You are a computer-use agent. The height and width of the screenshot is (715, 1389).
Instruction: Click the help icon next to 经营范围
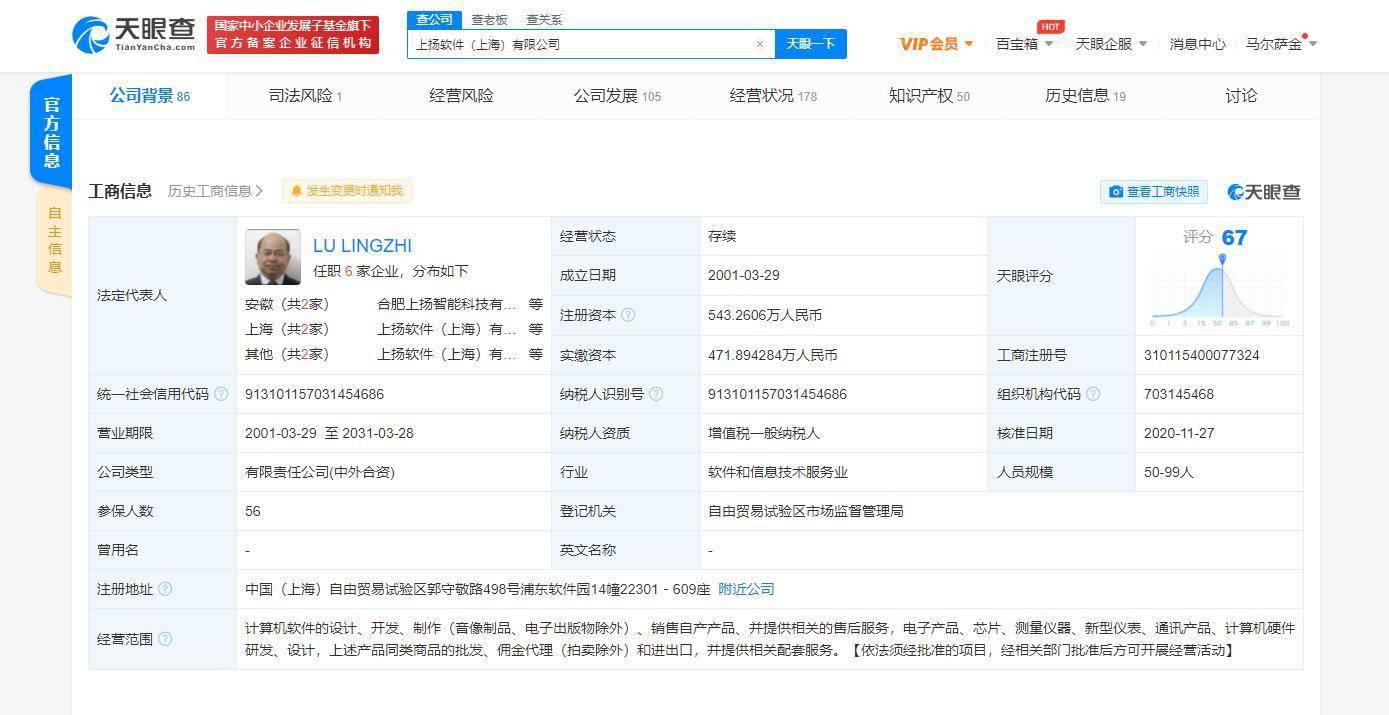[x=165, y=639]
